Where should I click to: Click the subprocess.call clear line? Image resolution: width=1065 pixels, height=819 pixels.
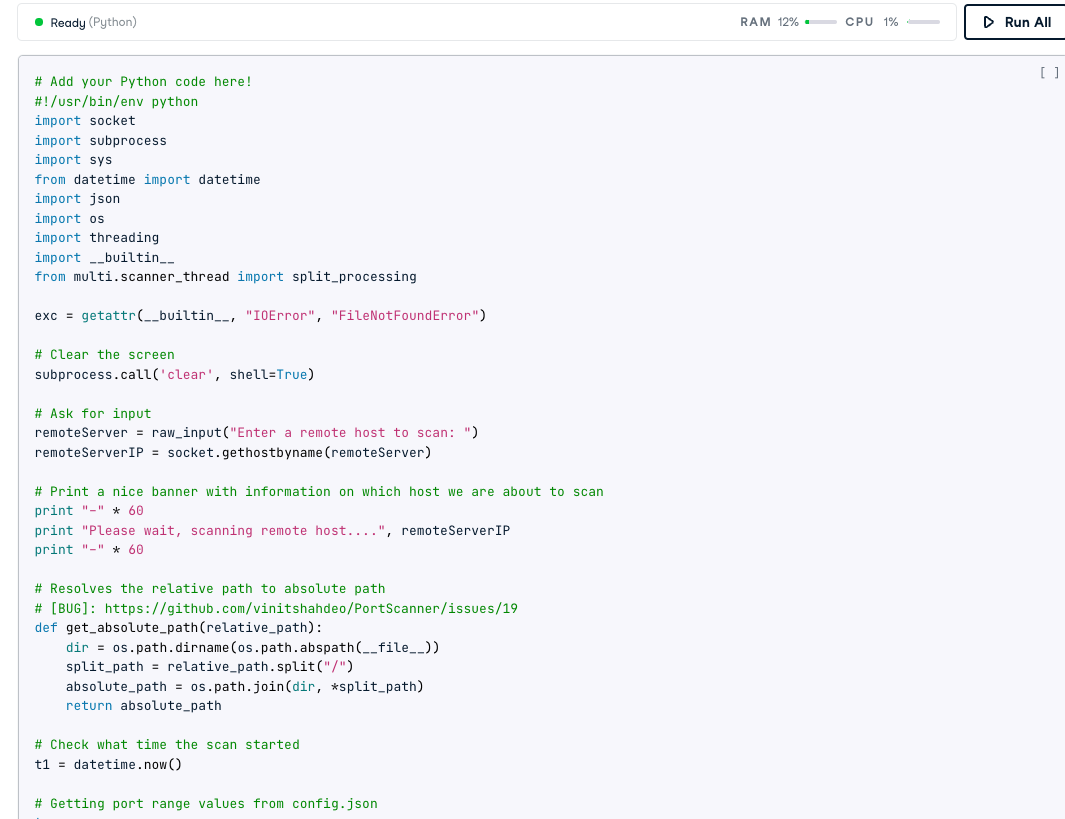pyautogui.click(x=174, y=374)
